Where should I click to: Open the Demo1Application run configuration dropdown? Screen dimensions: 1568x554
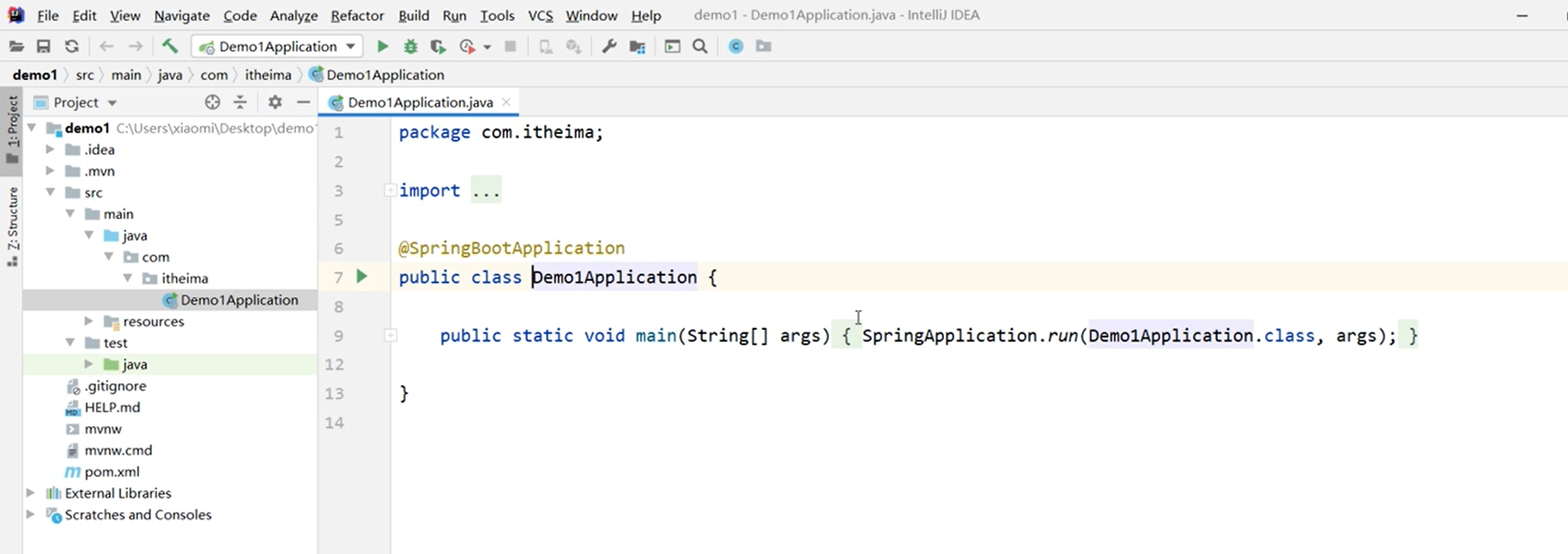pos(277,46)
